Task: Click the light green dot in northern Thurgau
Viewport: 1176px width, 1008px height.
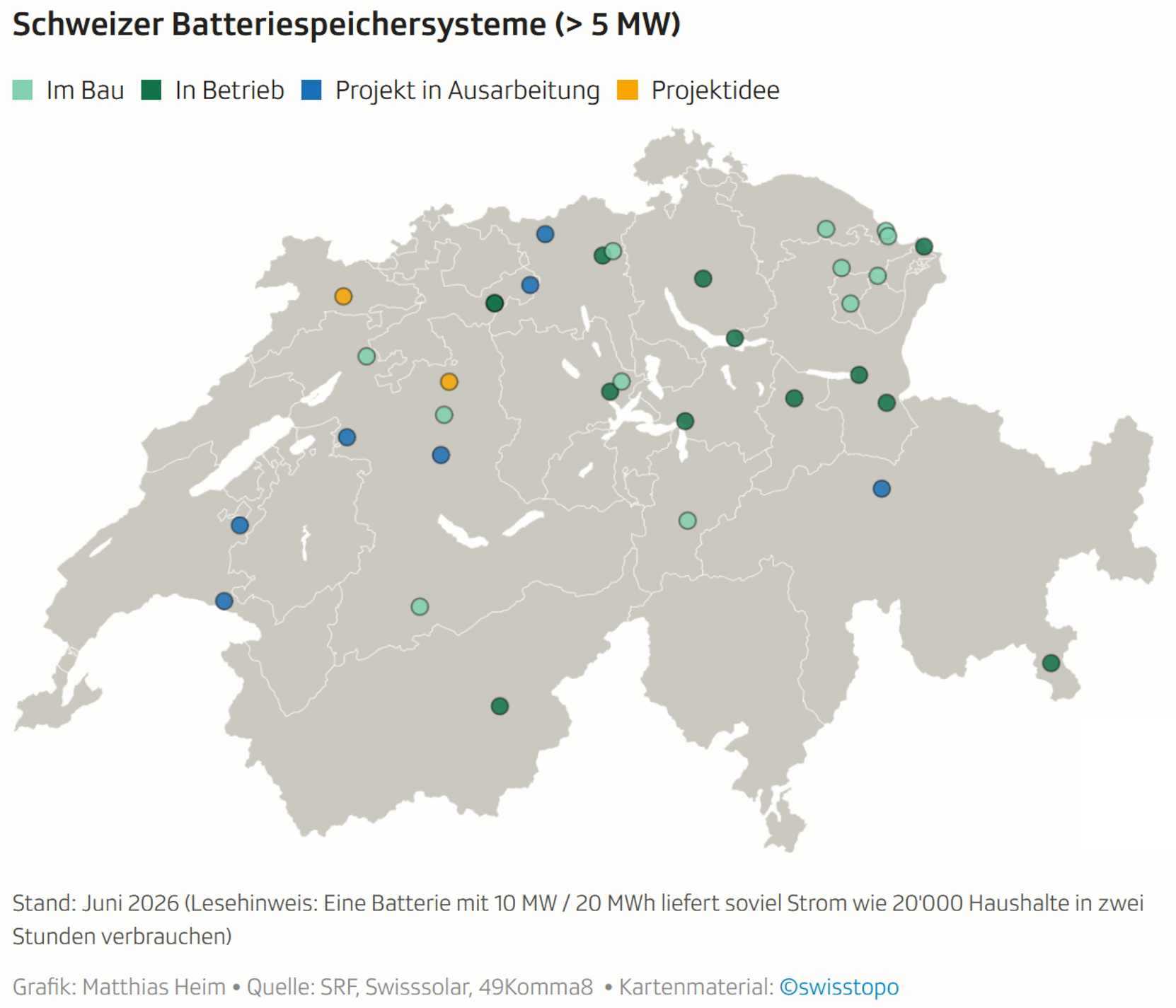Action: coord(826,228)
